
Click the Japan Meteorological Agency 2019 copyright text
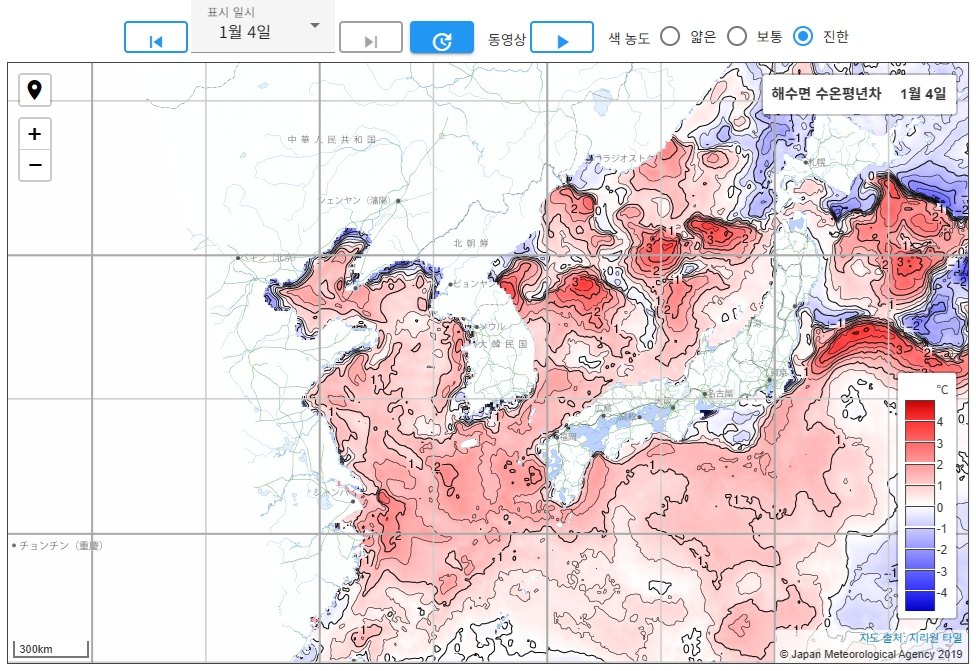869,654
